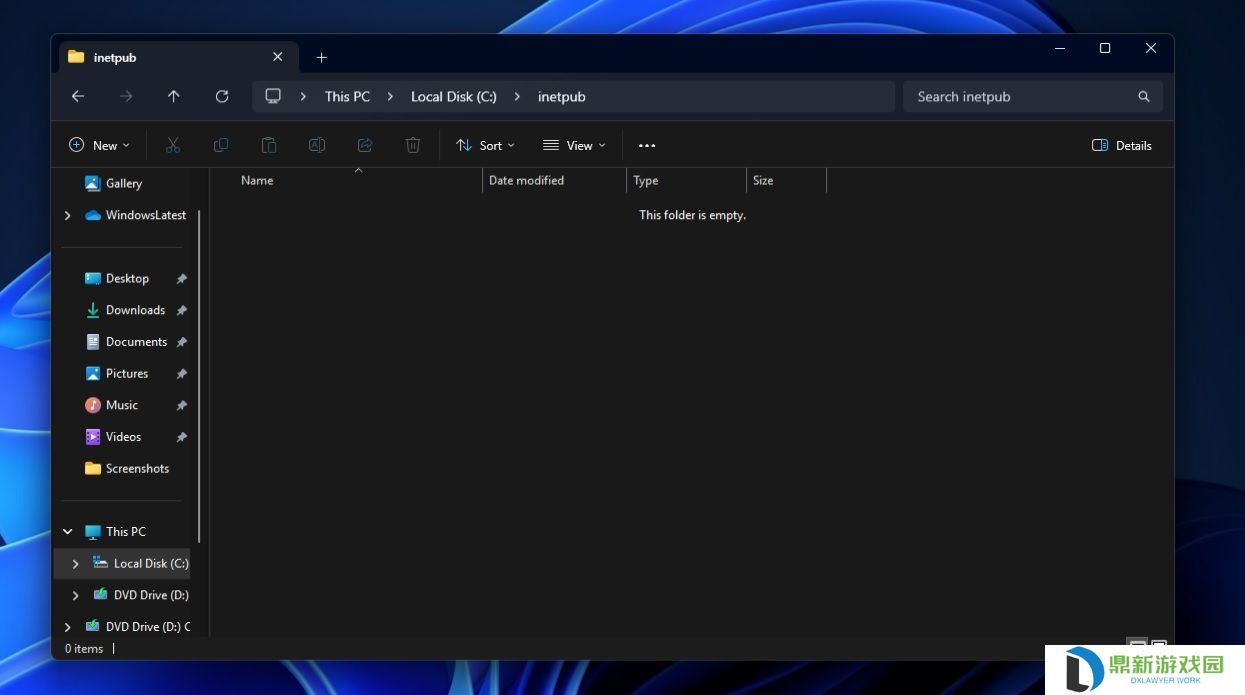Navigate to This PC in breadcrumb
1245x695 pixels.
coord(347,97)
